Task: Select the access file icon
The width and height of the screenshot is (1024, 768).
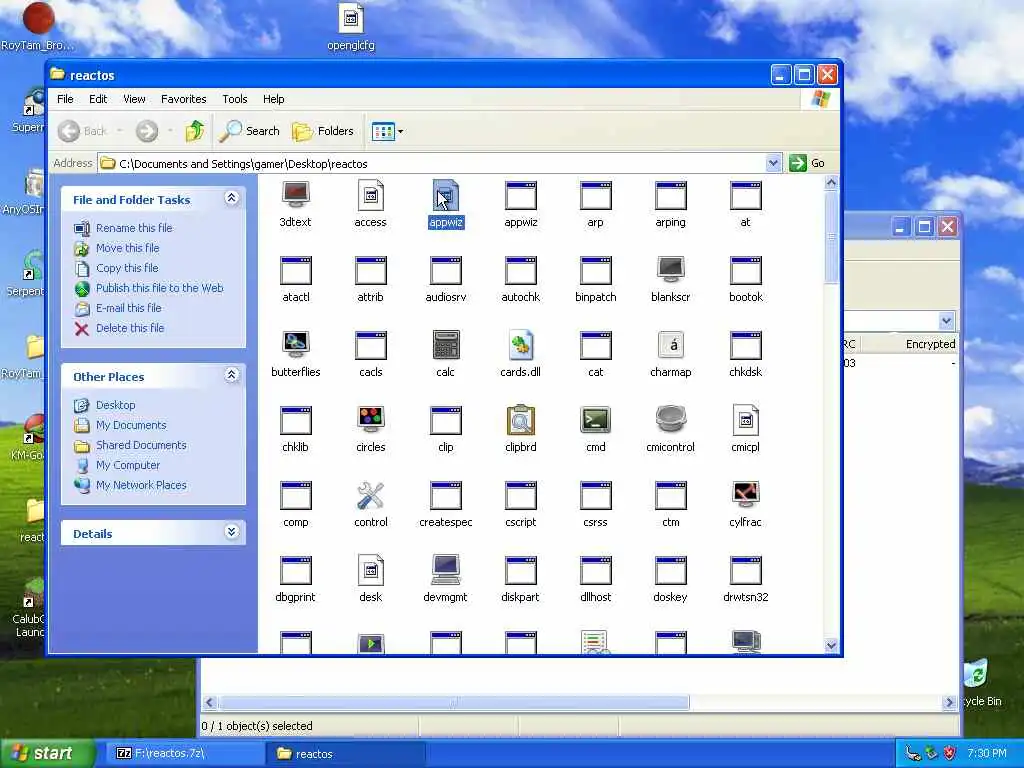Action: 370,195
